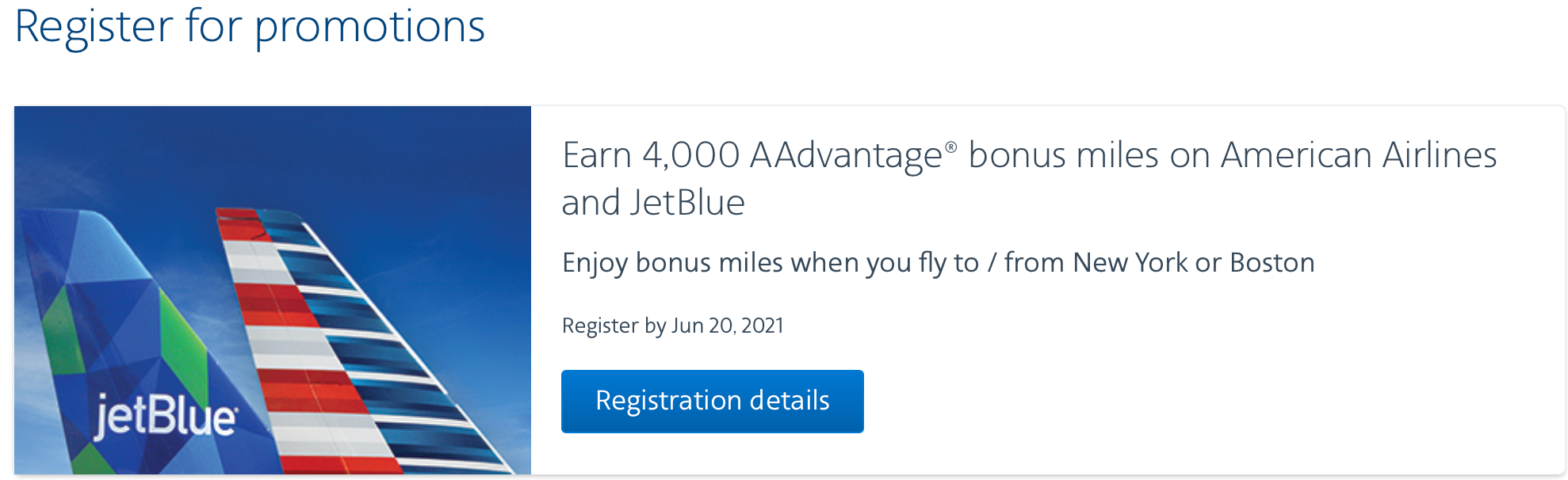Image resolution: width=1568 pixels, height=480 pixels.
Task: Click the Register by Jun 20, 2021 text
Action: pyautogui.click(x=672, y=325)
